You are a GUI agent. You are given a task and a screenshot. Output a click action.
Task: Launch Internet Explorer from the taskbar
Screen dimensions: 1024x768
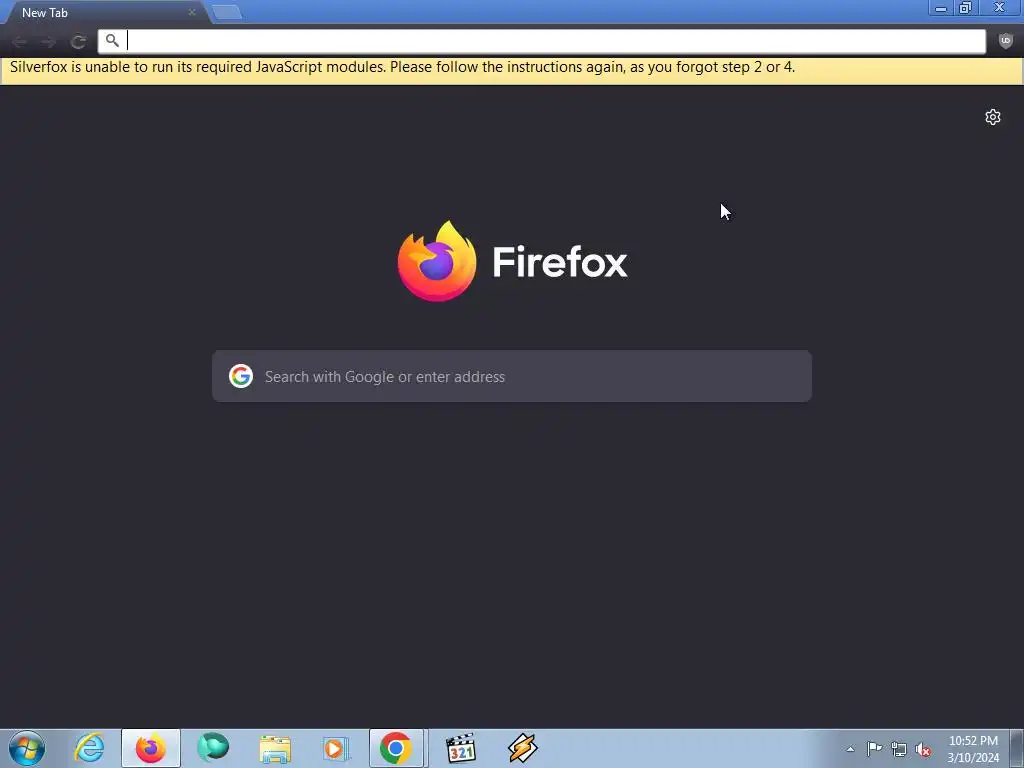point(89,748)
